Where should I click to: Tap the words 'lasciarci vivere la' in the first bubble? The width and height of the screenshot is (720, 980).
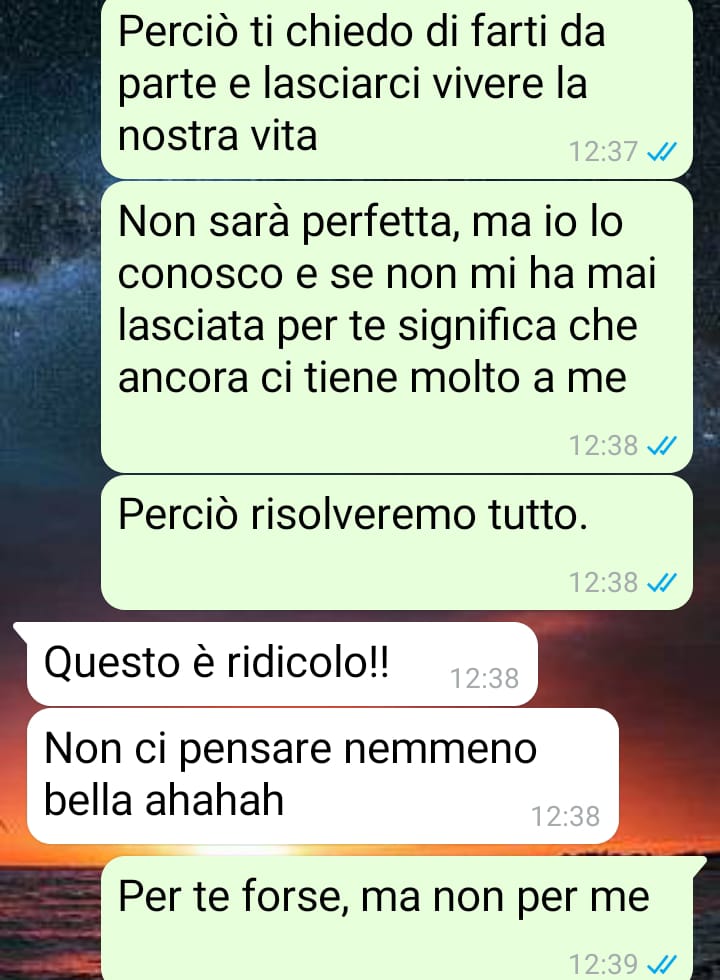[425, 83]
